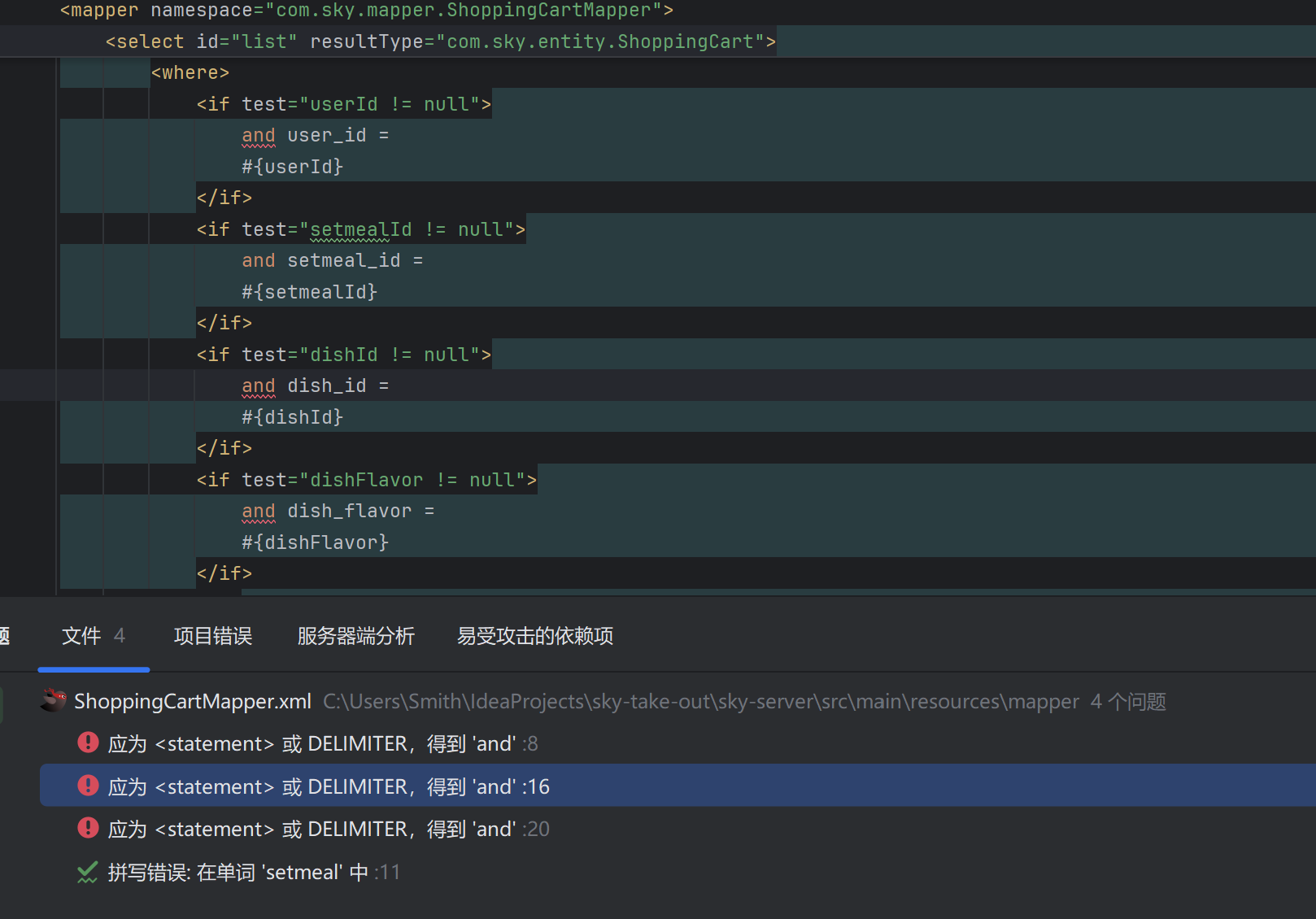
Task: Select the 'and' error at line 16
Action: pos(678,786)
